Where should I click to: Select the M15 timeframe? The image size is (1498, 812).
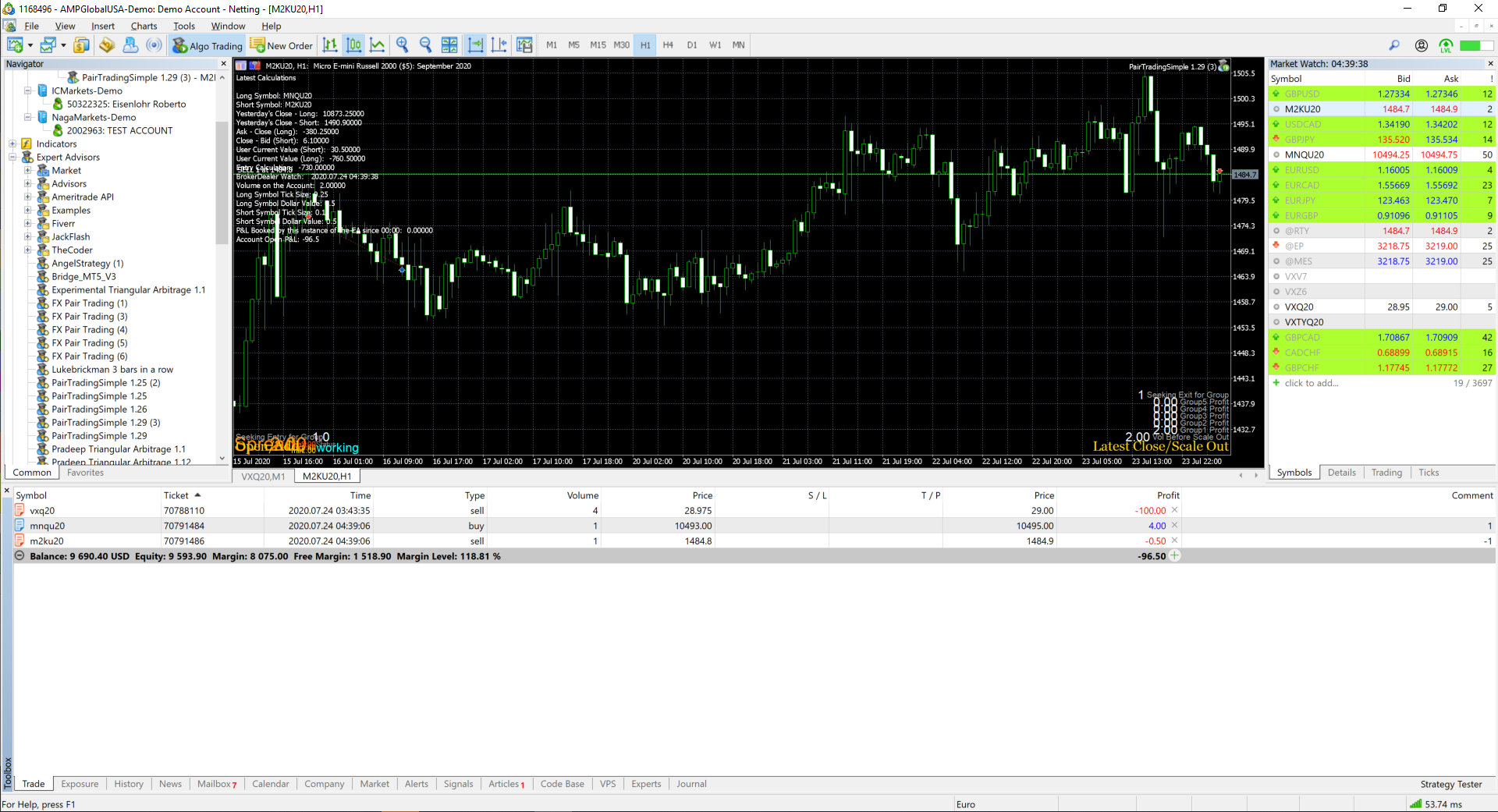[x=598, y=45]
